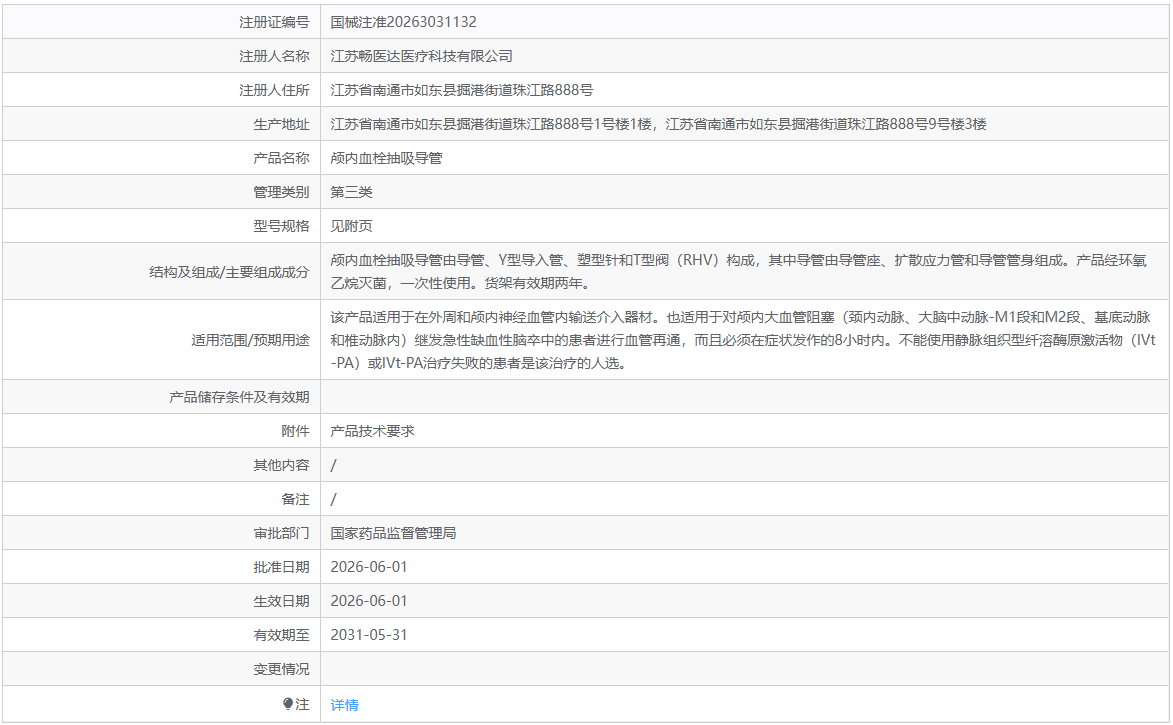Screen dimensions: 1173x725
Task: Click product name 颅内血栓抽吸导管
Action: point(386,159)
